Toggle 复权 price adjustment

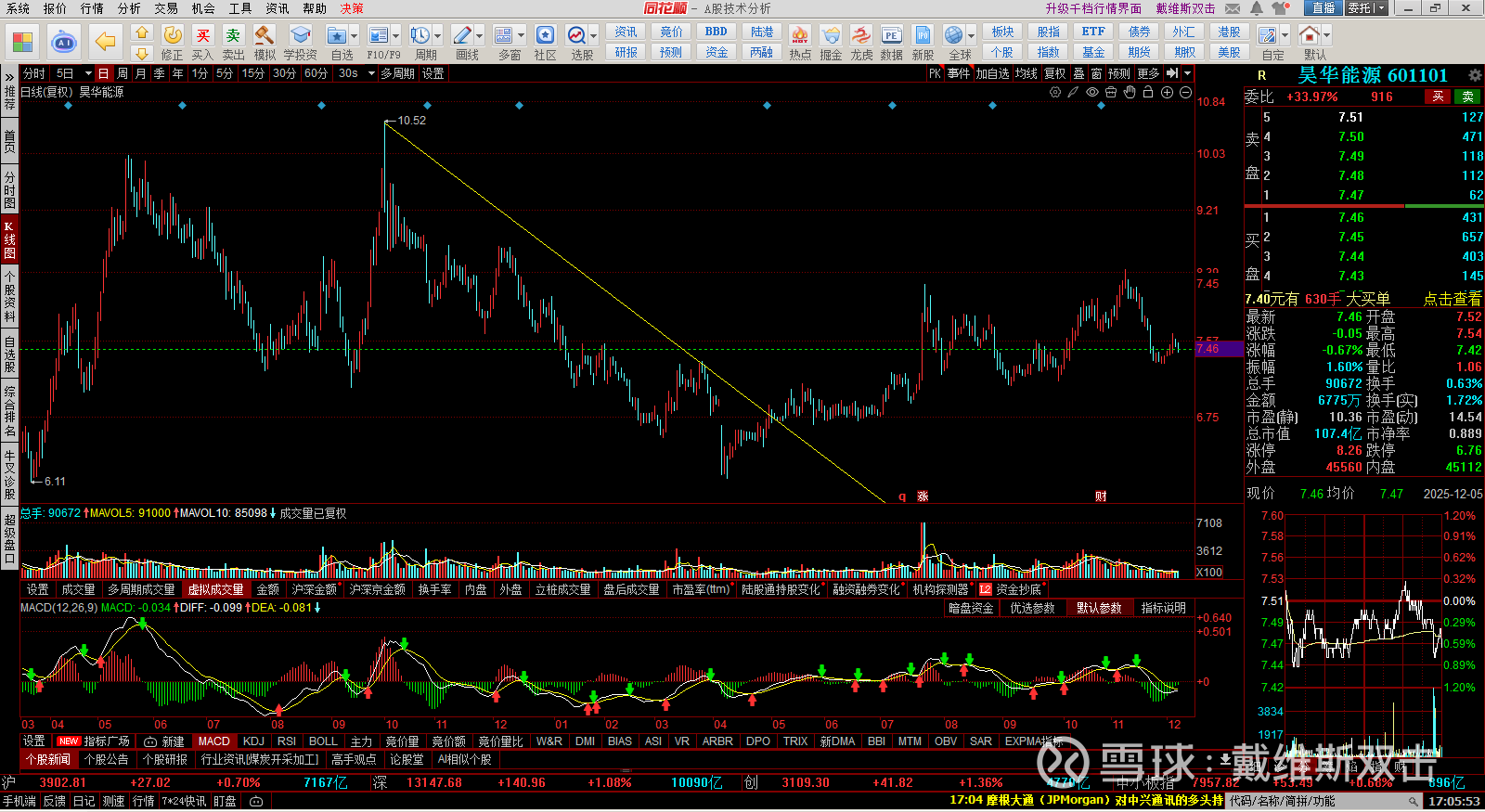1055,73
